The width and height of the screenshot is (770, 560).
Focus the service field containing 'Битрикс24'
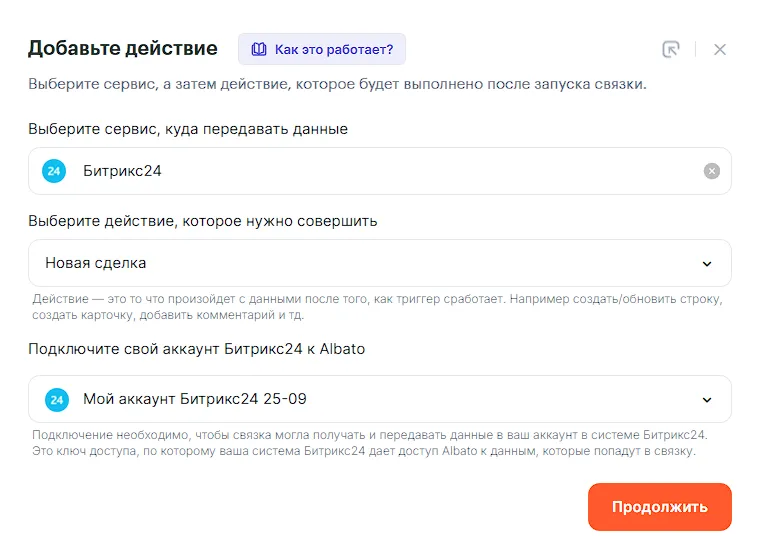(x=380, y=171)
